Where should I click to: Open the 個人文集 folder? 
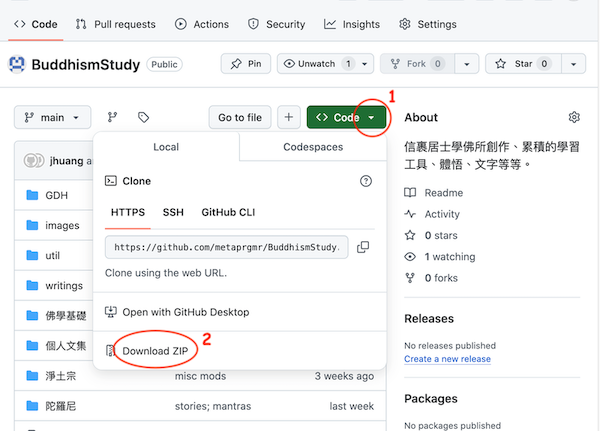[65, 346]
